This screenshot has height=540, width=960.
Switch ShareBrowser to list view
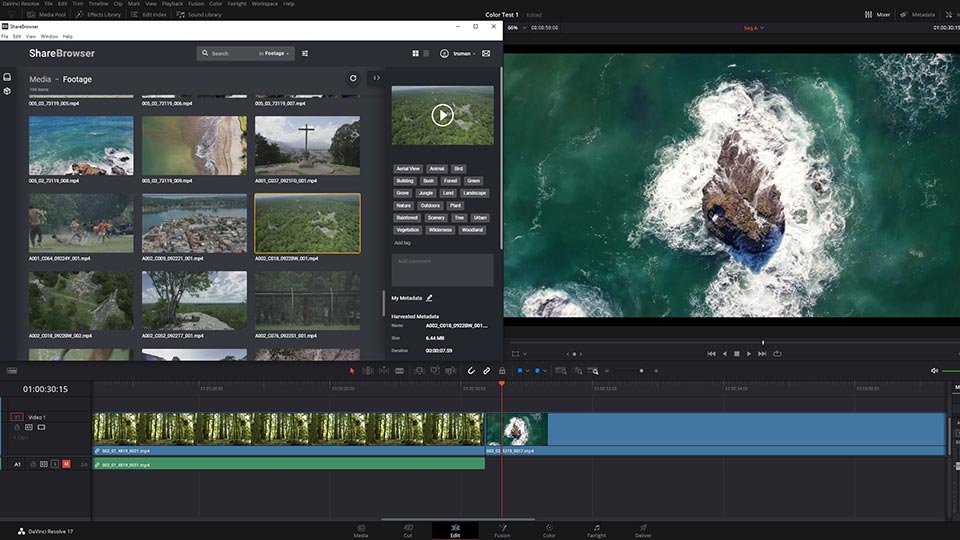[427, 53]
